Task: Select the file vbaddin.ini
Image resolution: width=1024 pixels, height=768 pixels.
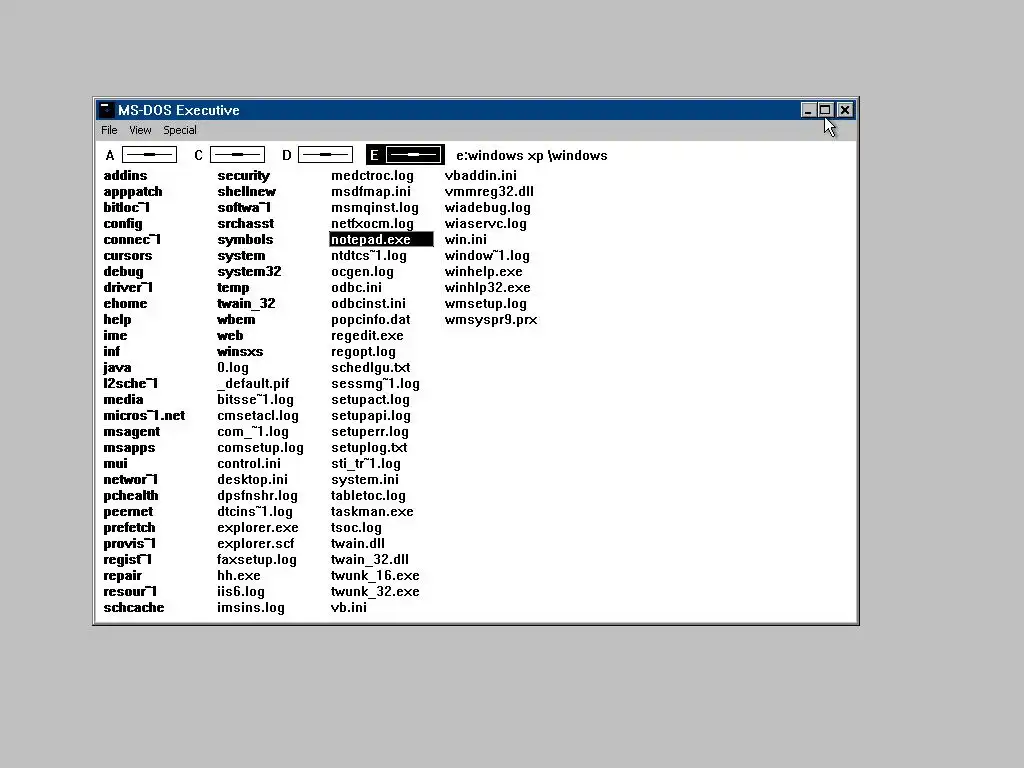Action: point(481,175)
